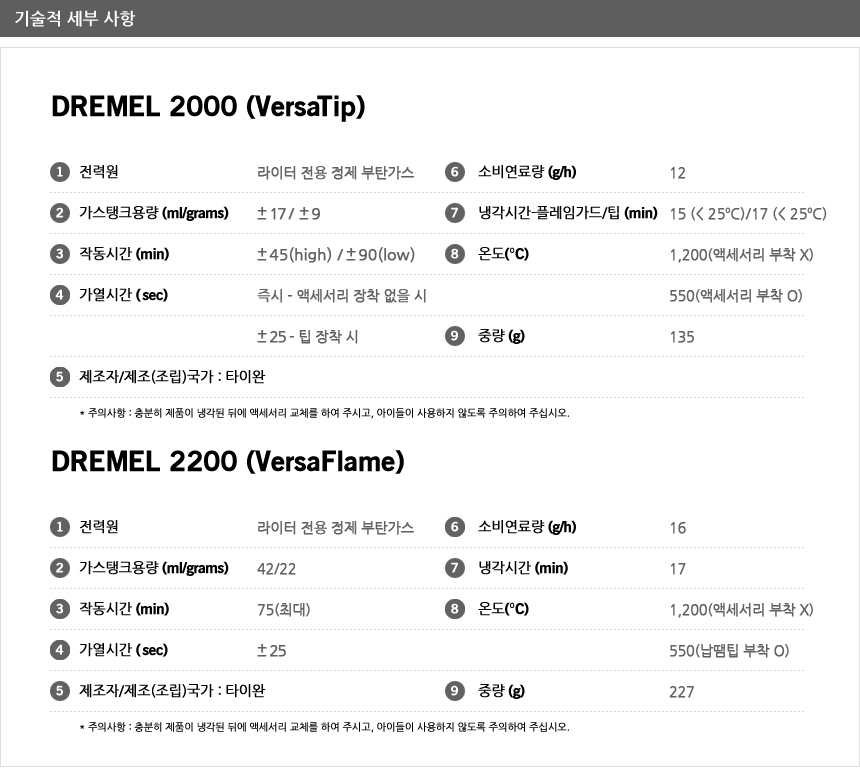Click the number 5 icon beside 제조자 in DREMEL 2200
This screenshot has height=770, width=860.
pyautogui.click(x=60, y=690)
